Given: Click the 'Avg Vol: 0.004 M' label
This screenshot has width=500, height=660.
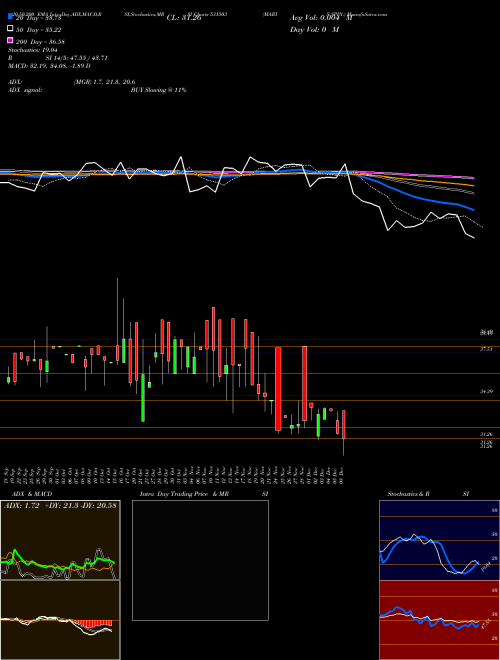Looking at the screenshot, I should [x=320, y=18].
